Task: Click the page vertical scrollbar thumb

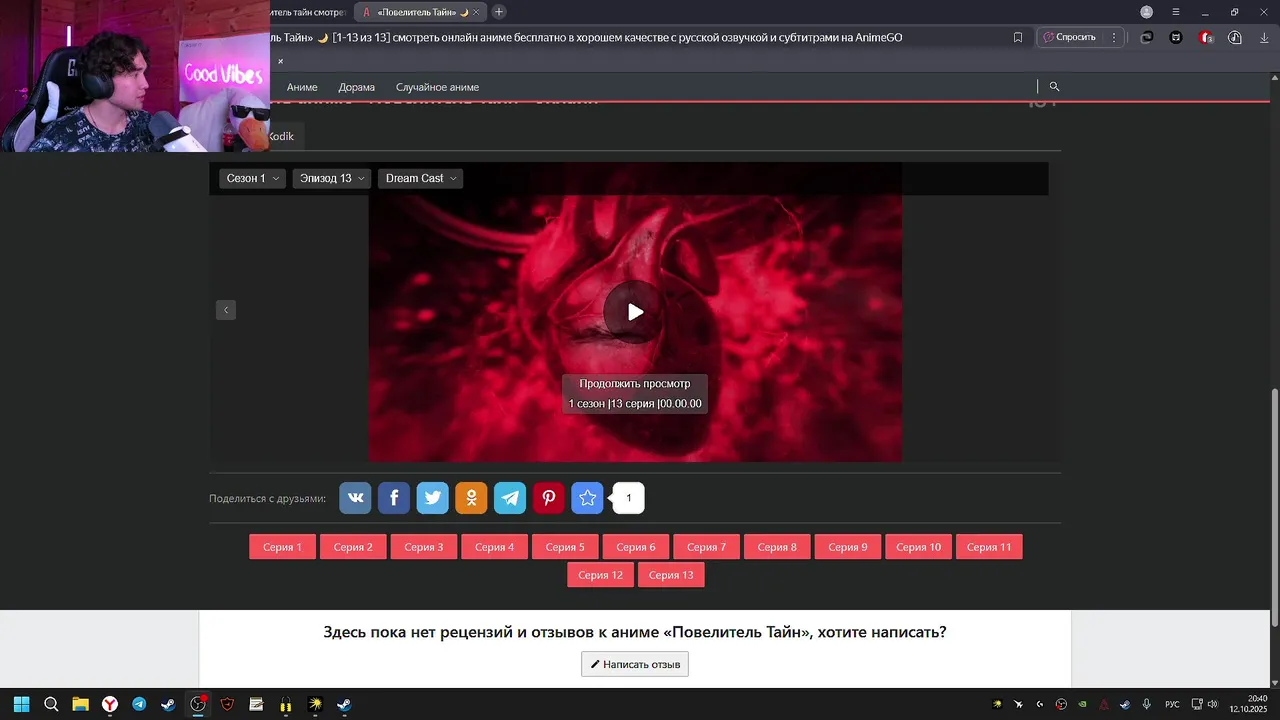Action: pos(1274,508)
